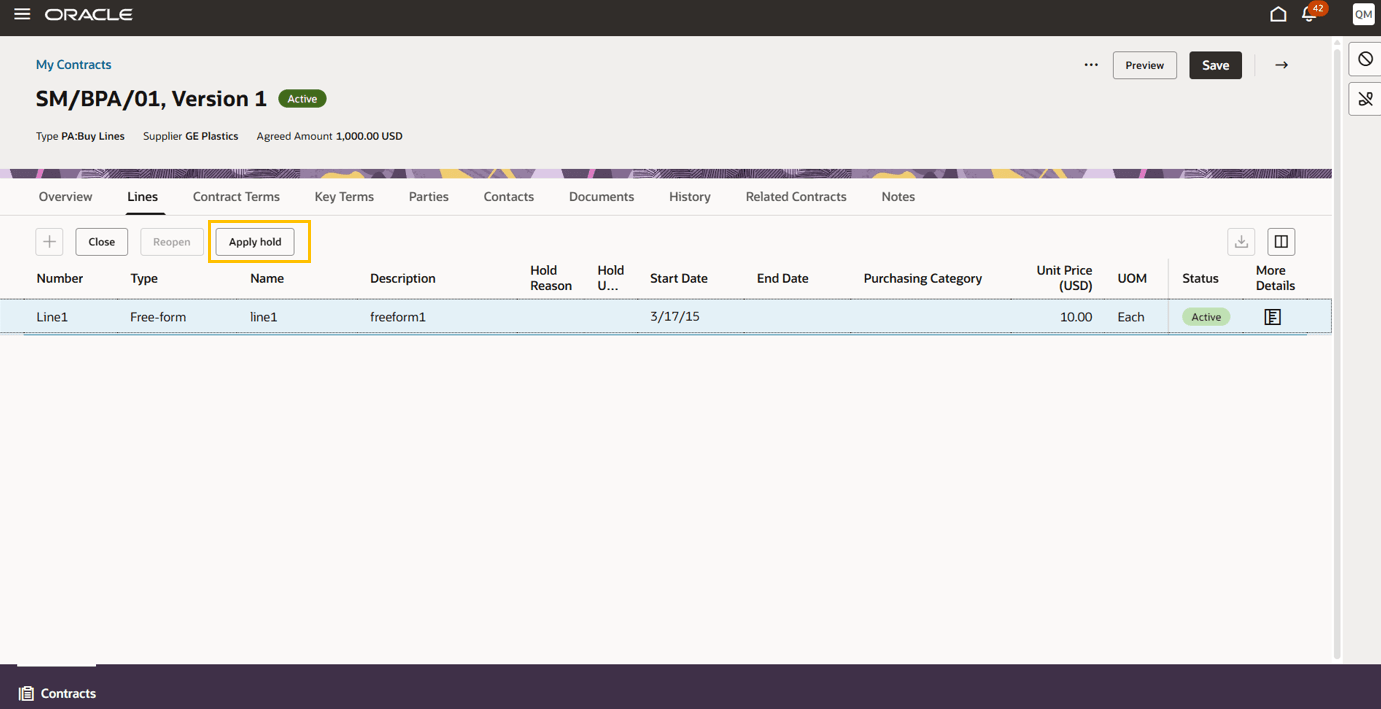
Task: Click the Free-form type cell
Action: coord(158,317)
